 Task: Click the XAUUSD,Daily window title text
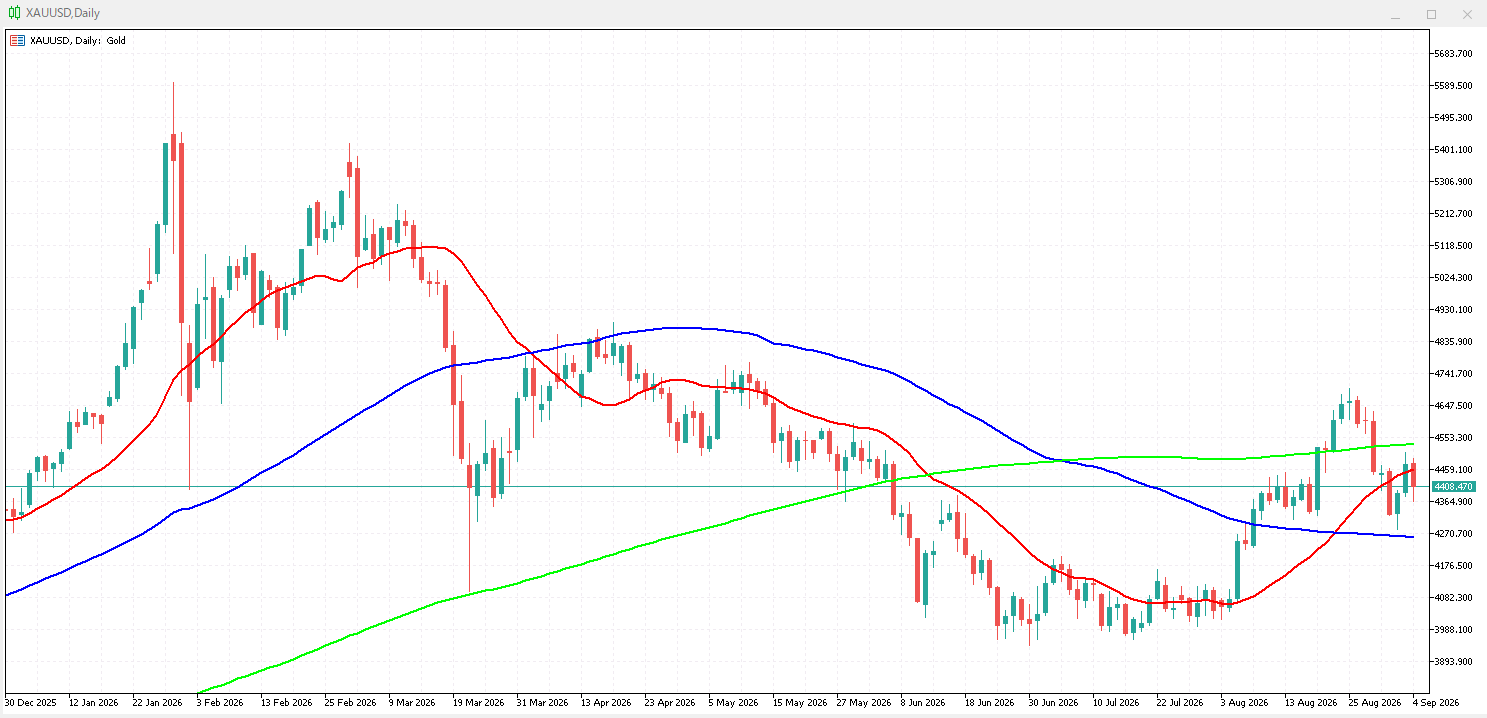click(x=62, y=13)
